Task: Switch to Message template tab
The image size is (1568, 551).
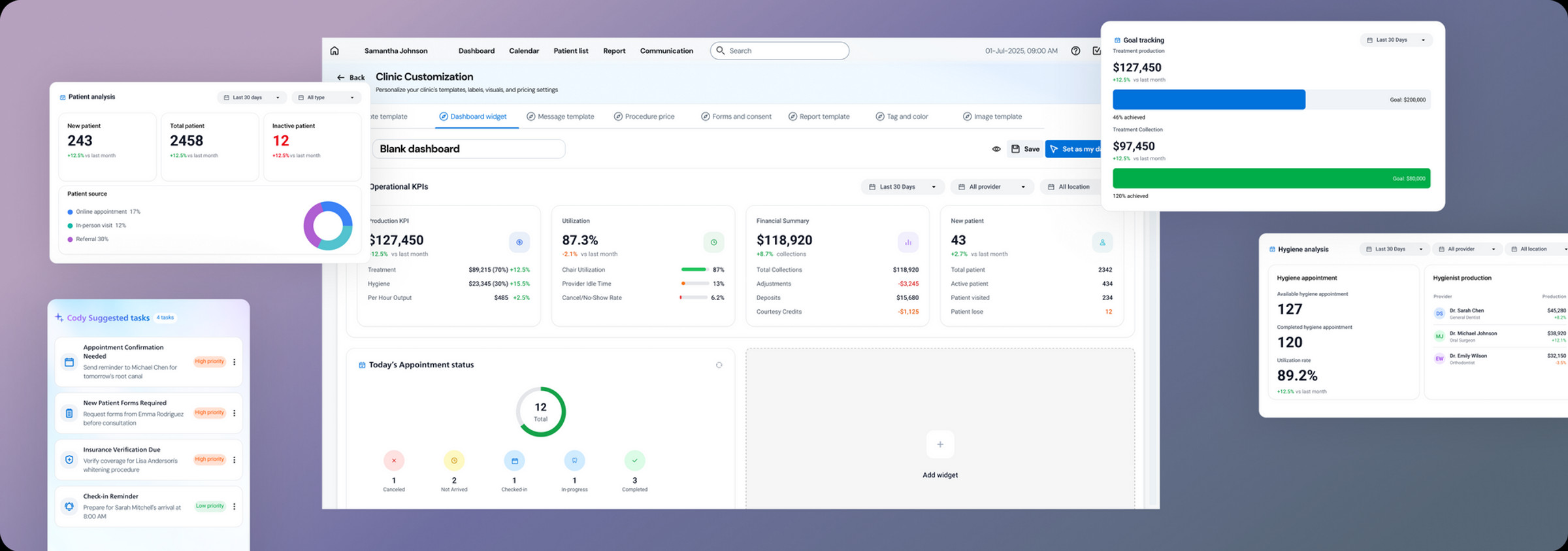Action: coord(561,116)
